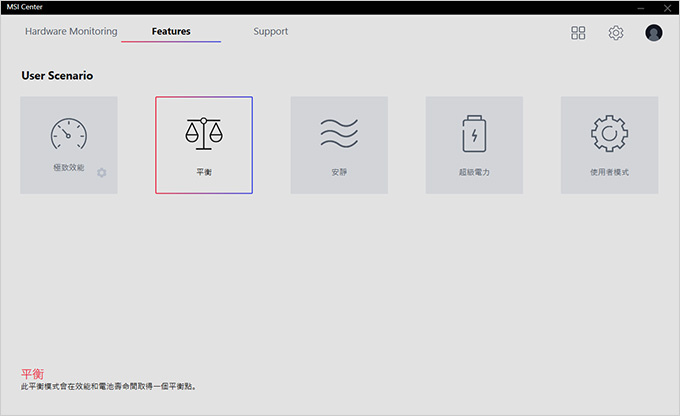Select the Balanced scales scenario
Viewport: 680px width, 416px height.
point(204,145)
